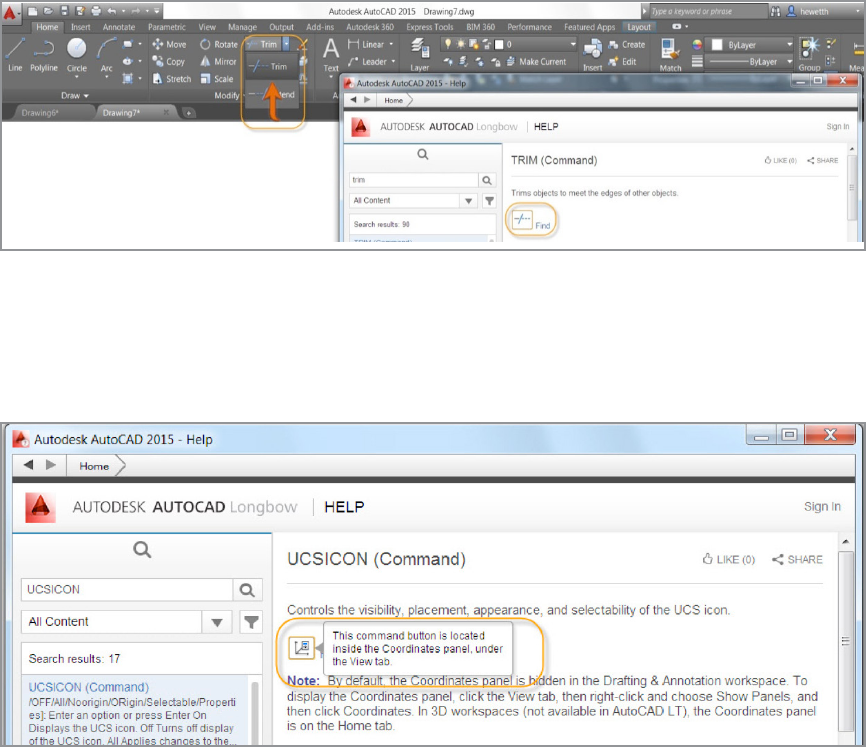Click the Text tool in Annotation panel
This screenshot has width=866, height=747.
coord(331,55)
